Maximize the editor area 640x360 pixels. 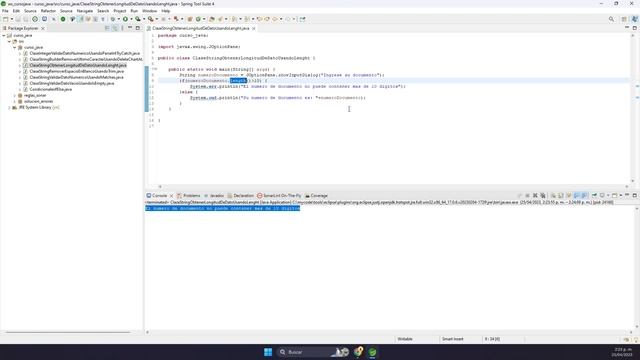click(x=635, y=28)
